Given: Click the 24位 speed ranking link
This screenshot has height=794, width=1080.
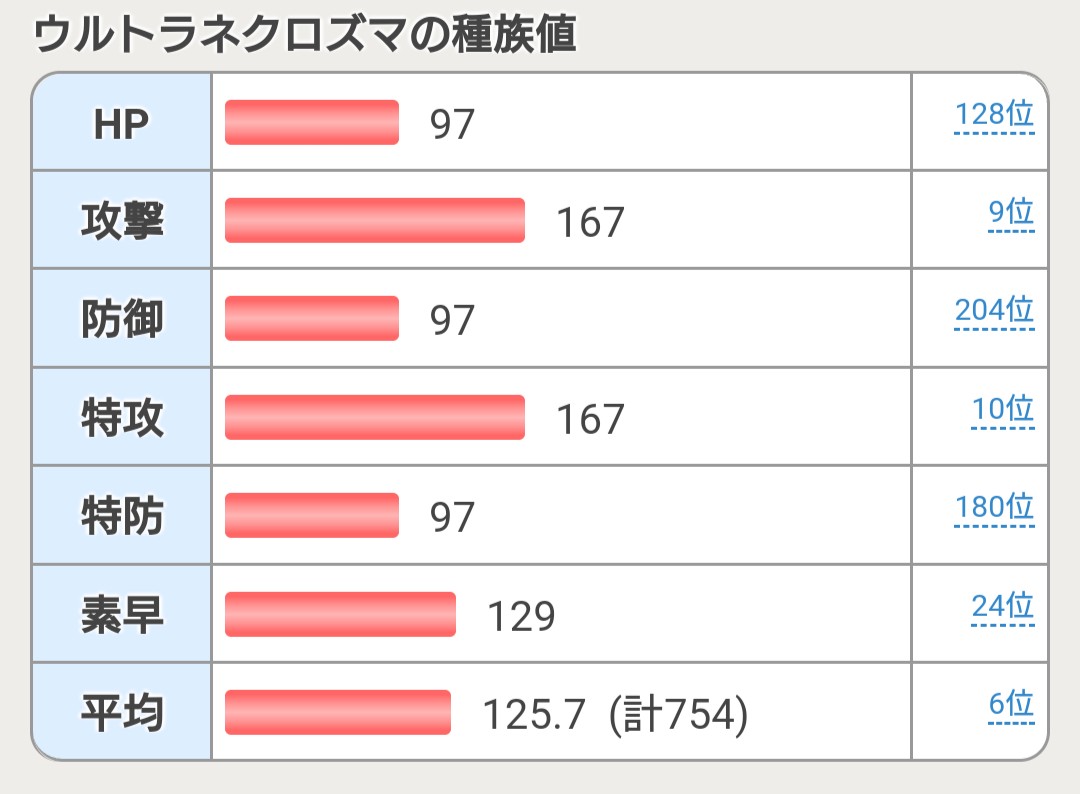Looking at the screenshot, I should 1002,606.
